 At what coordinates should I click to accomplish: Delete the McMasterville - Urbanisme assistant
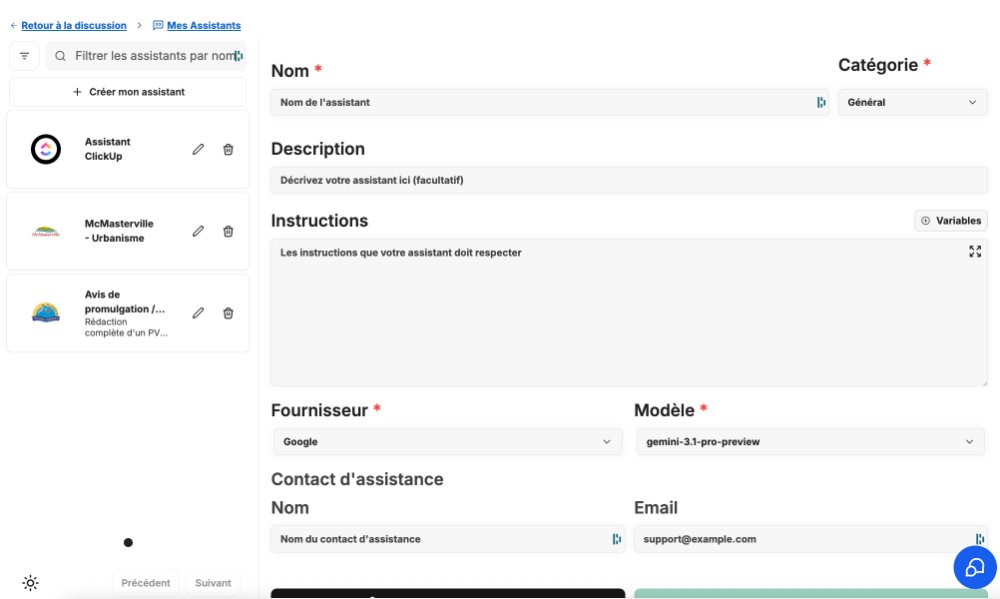point(228,231)
